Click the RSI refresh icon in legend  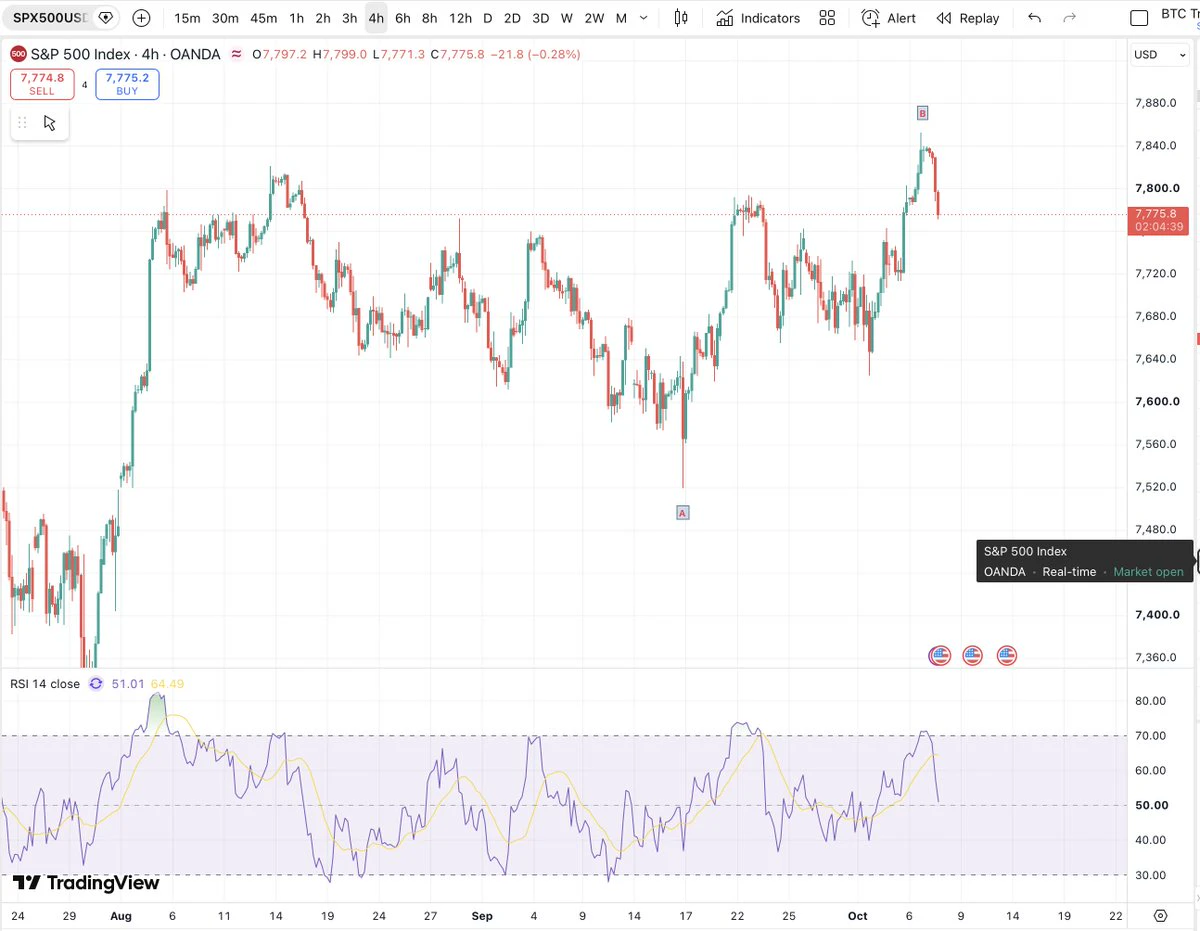pyautogui.click(x=96, y=684)
